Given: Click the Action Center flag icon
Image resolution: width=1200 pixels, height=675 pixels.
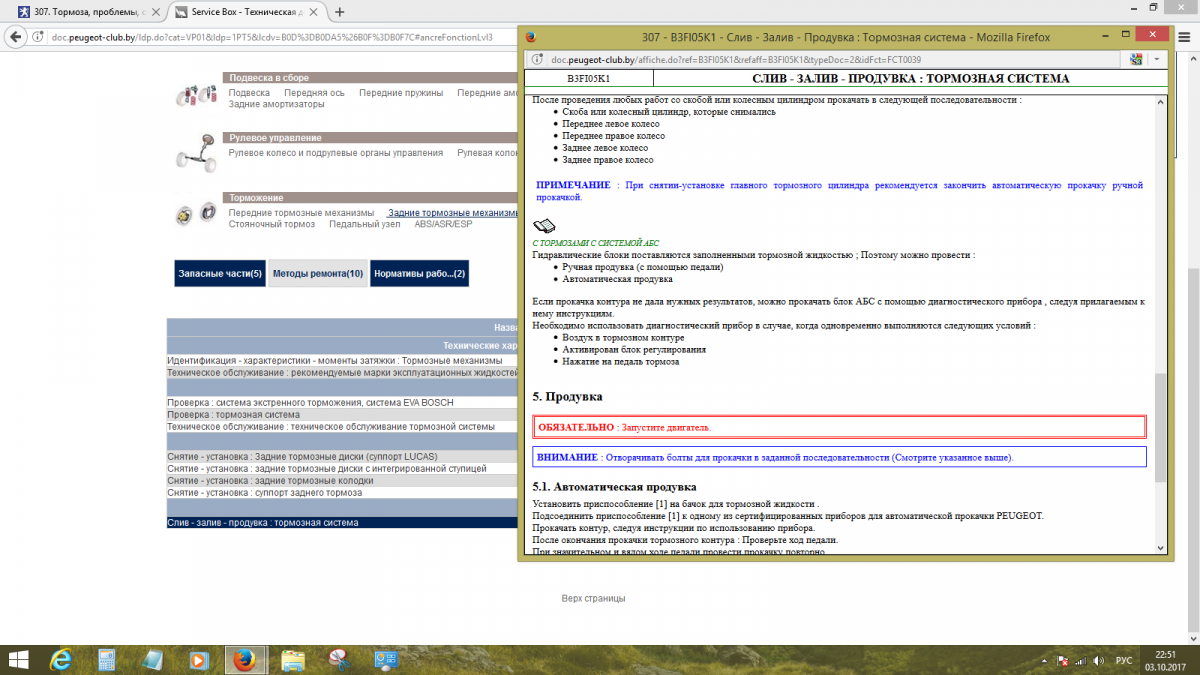Looking at the screenshot, I should pos(1062,660).
